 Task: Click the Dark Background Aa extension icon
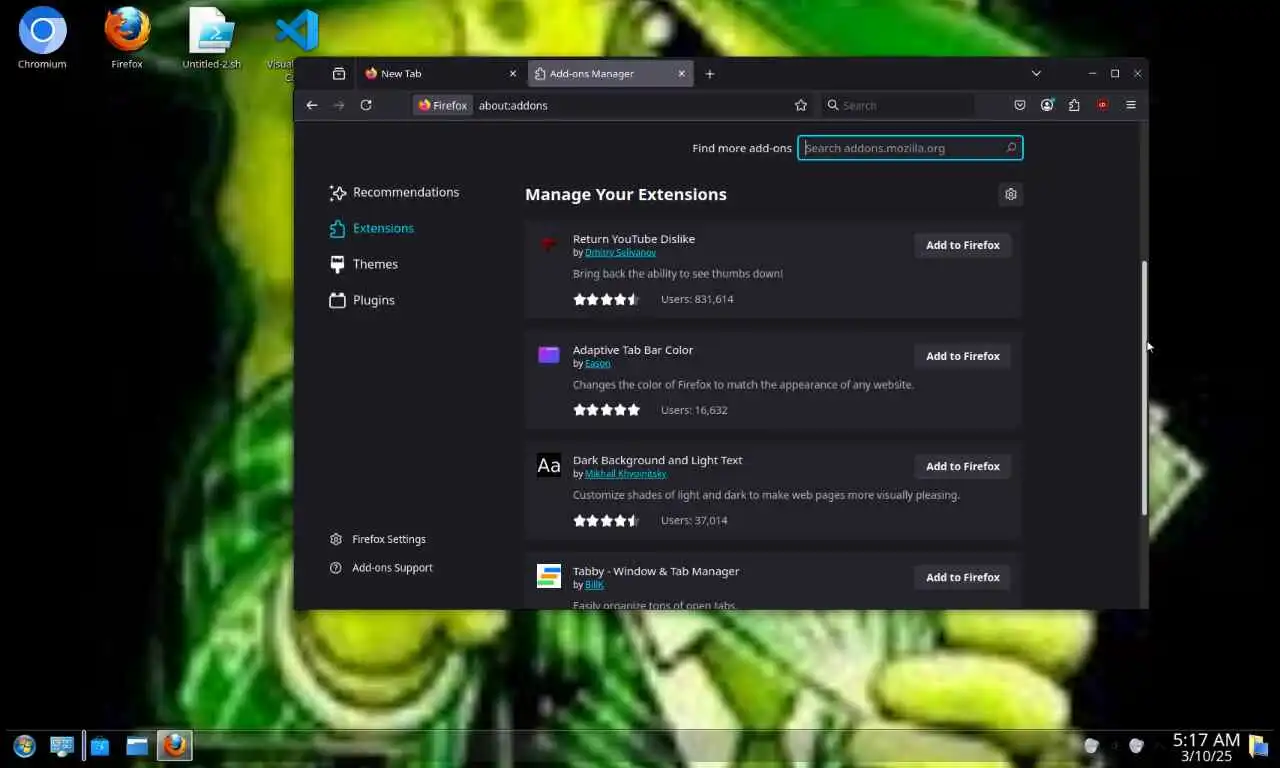[549, 465]
